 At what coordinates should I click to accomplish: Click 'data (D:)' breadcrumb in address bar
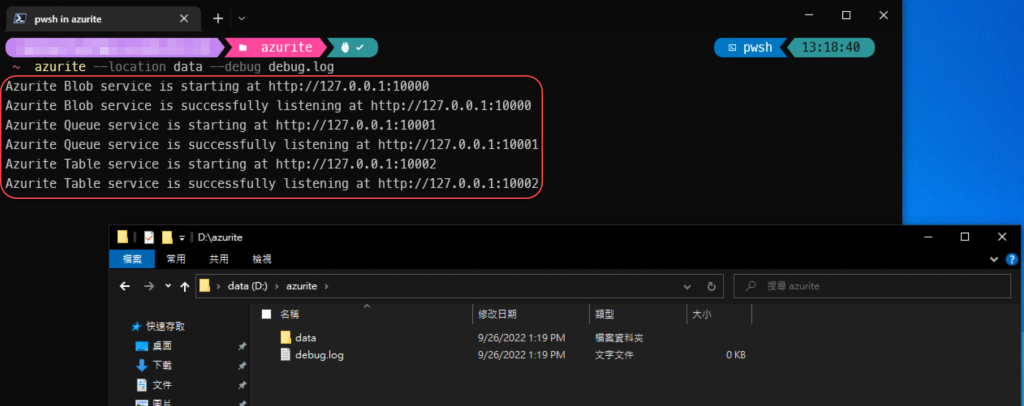tap(249, 286)
